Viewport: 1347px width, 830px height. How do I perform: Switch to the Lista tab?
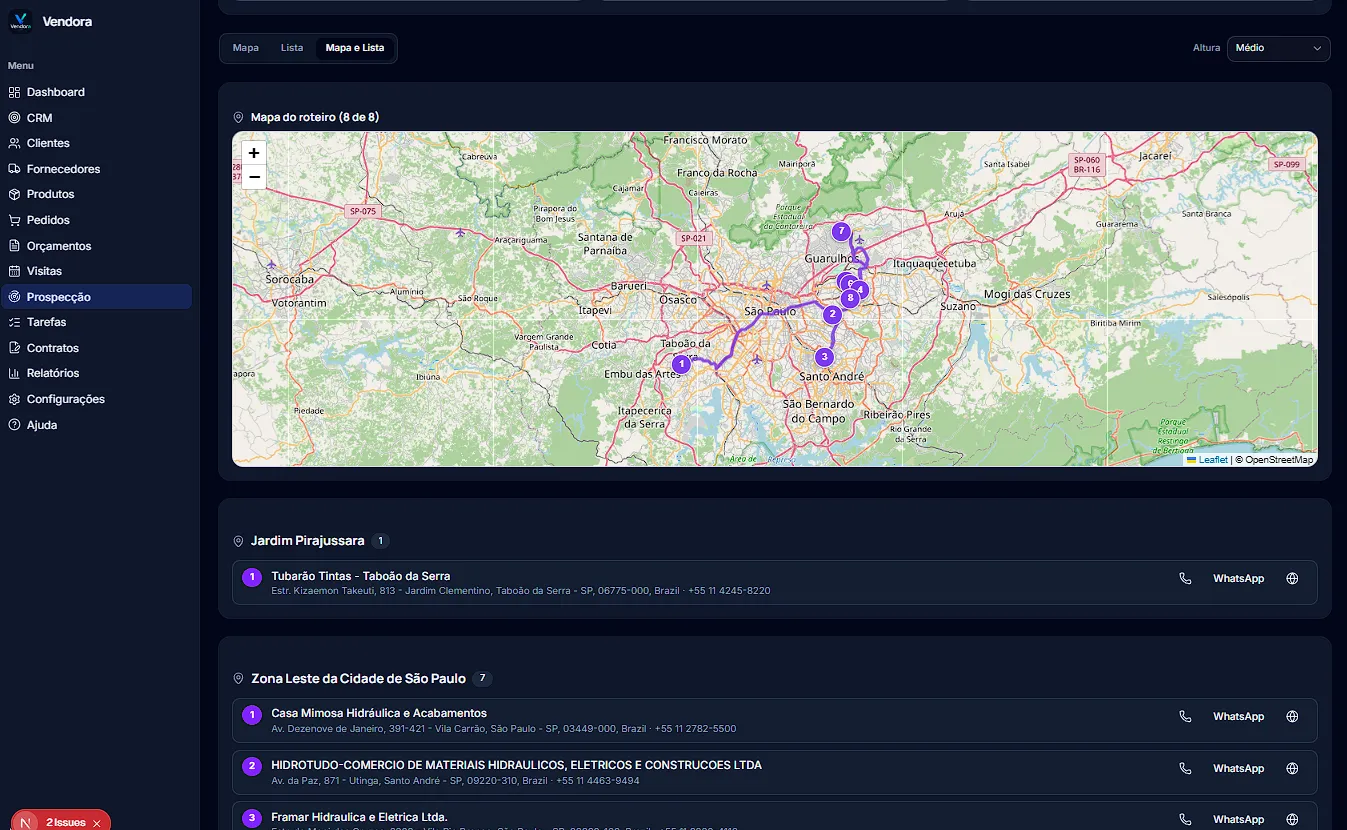coord(292,48)
